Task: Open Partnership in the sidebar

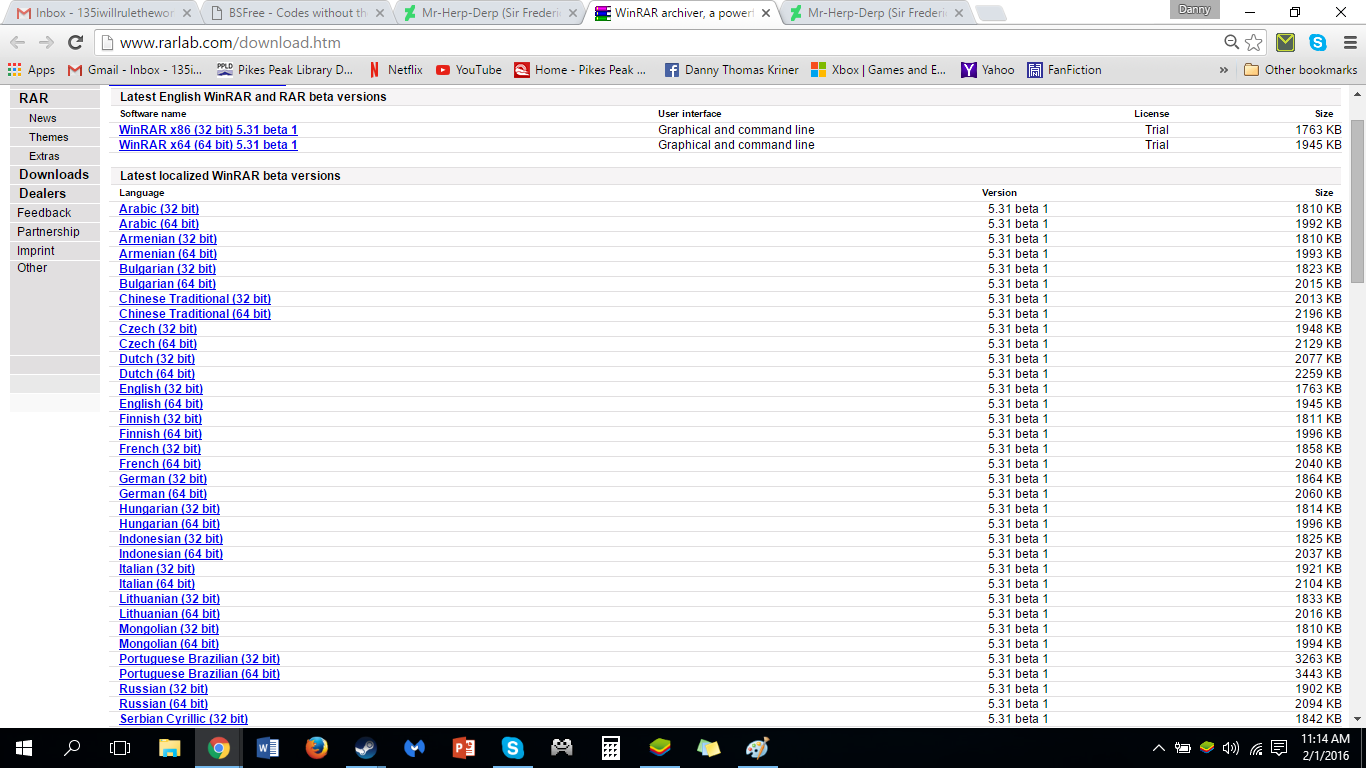Action: 48,232
